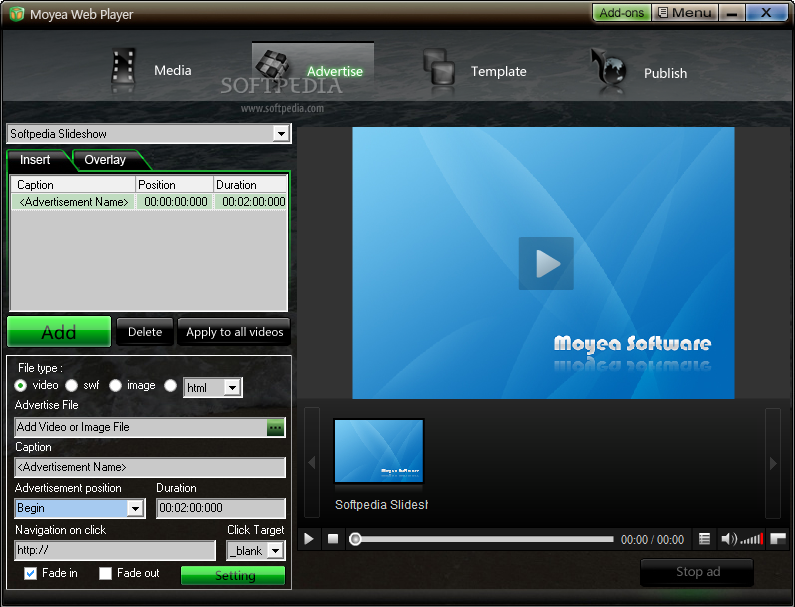Viewport: 795px width, 607px height.
Task: Click the Moyea Web Player title bar logo
Action: [17, 14]
